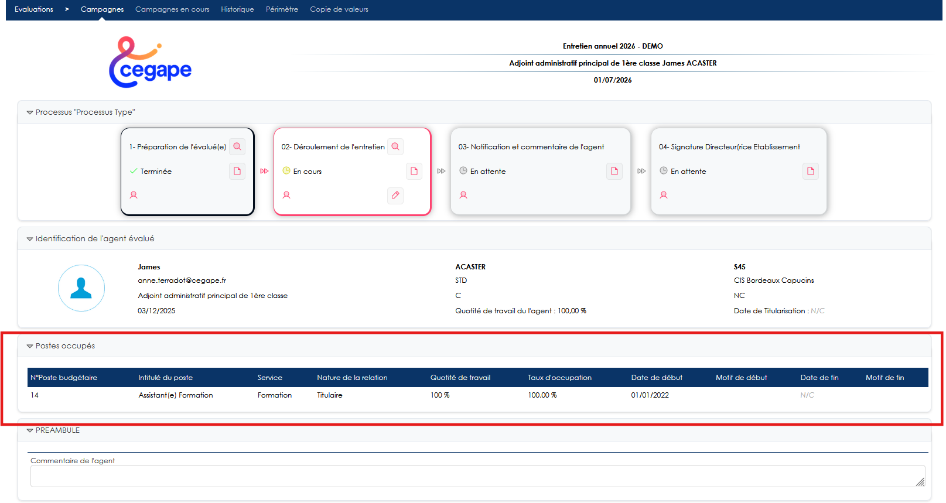Image resolution: width=946 pixels, height=503 pixels.
Task: Click the En cours clock icon
Action: (287, 171)
